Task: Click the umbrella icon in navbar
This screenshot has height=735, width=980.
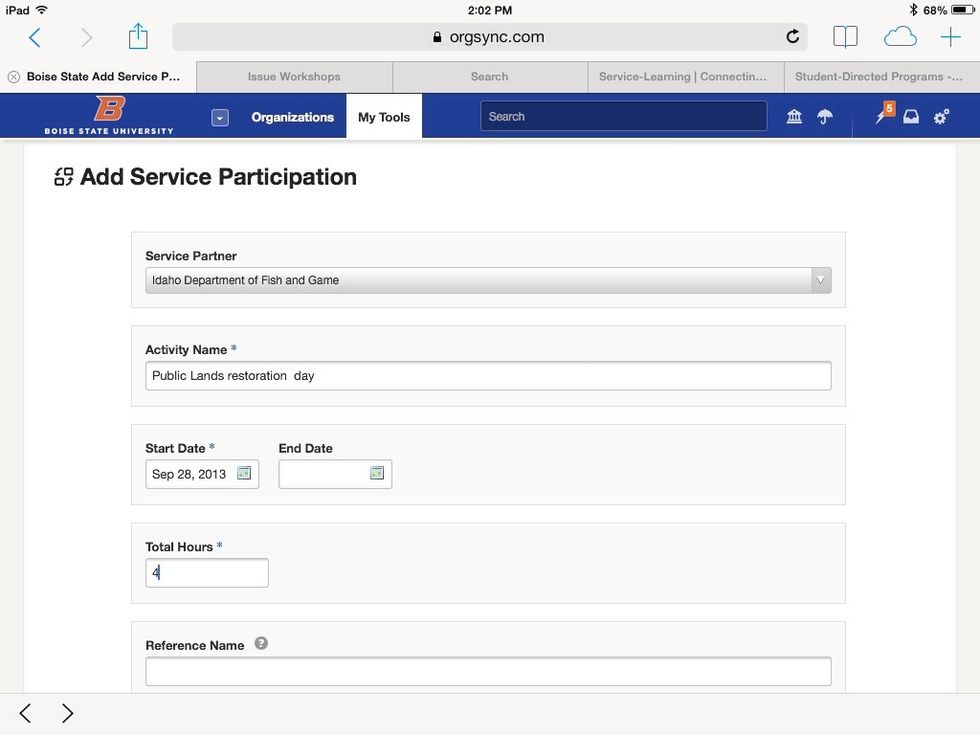Action: [825, 117]
